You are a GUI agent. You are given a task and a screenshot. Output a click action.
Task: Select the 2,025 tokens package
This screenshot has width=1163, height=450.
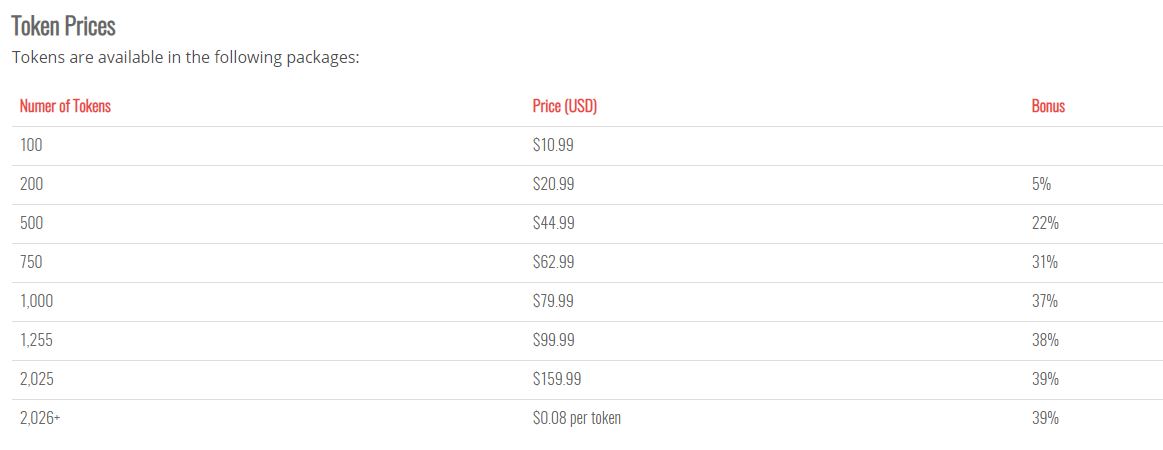36,379
